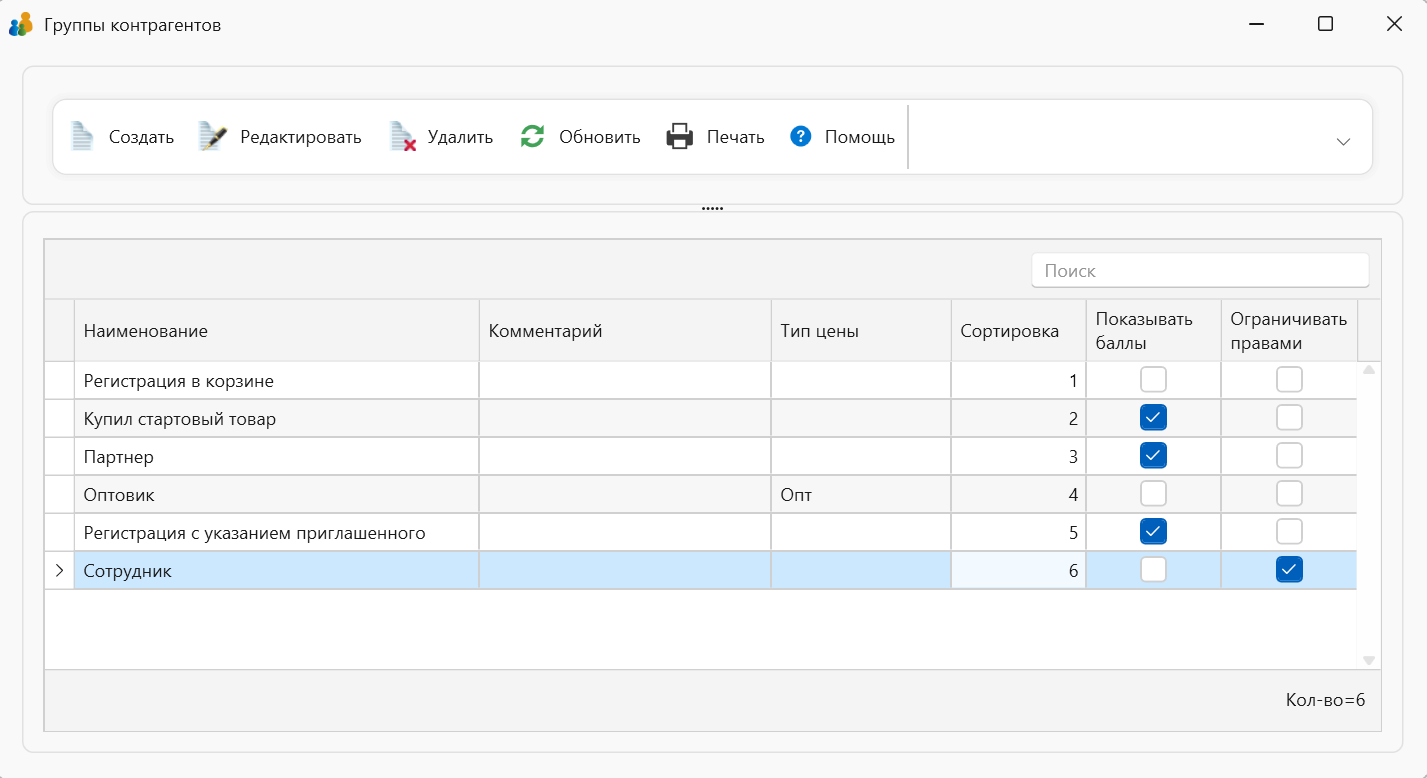Click the blue Помощь question icon
Viewport: 1427px width, 778px height.
[x=800, y=136]
